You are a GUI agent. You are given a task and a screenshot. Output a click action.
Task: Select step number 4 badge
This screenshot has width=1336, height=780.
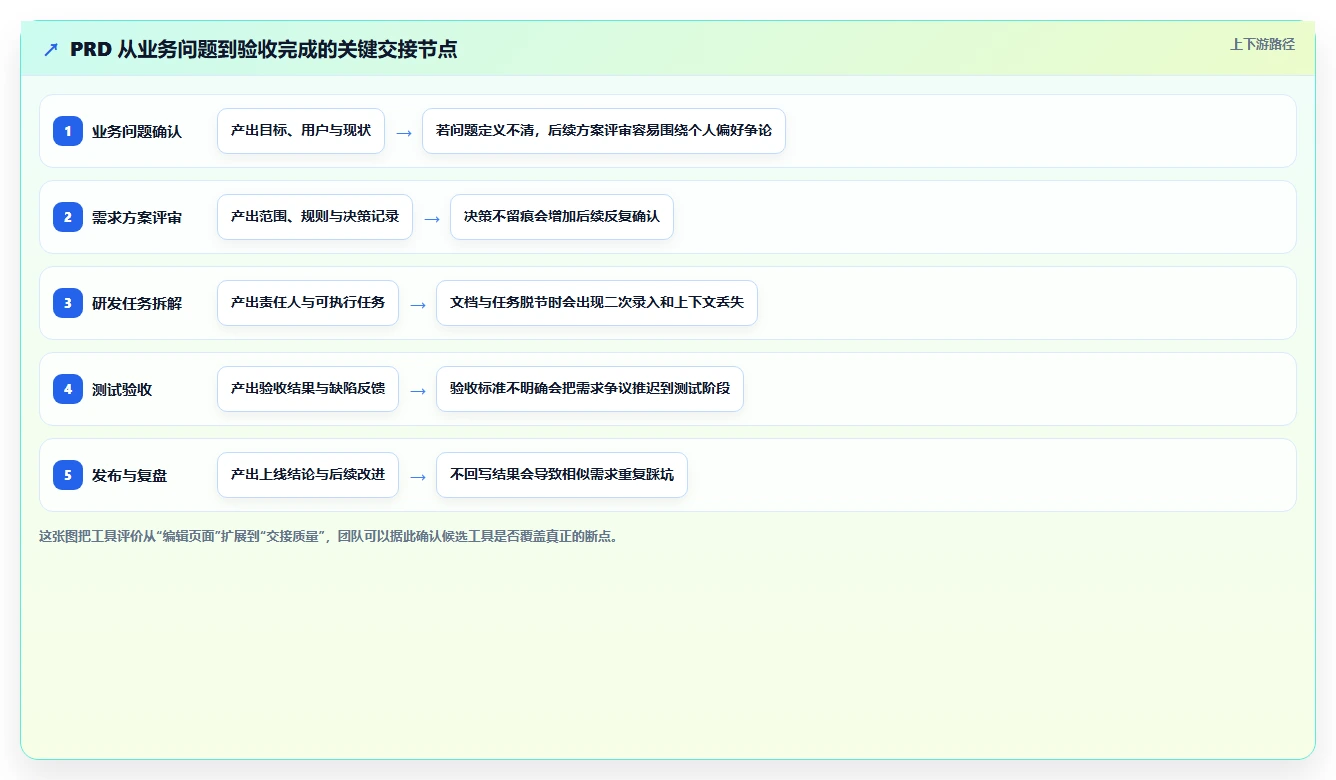tap(68, 389)
